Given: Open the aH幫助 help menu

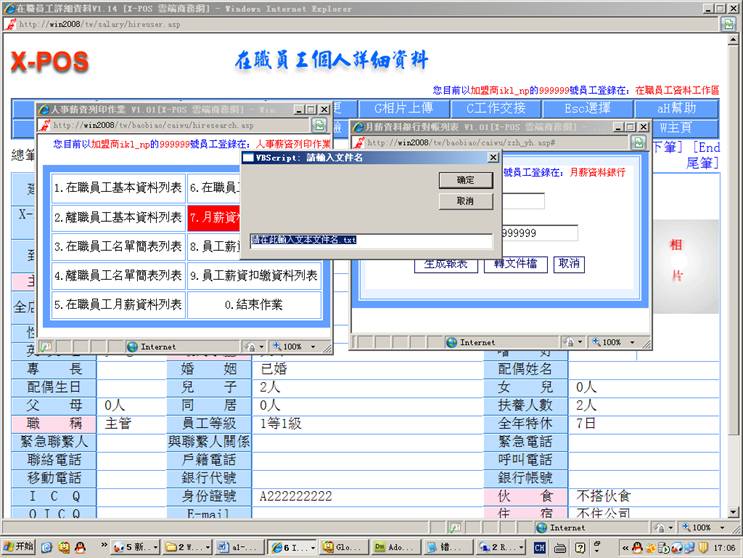Looking at the screenshot, I should tap(679, 108).
